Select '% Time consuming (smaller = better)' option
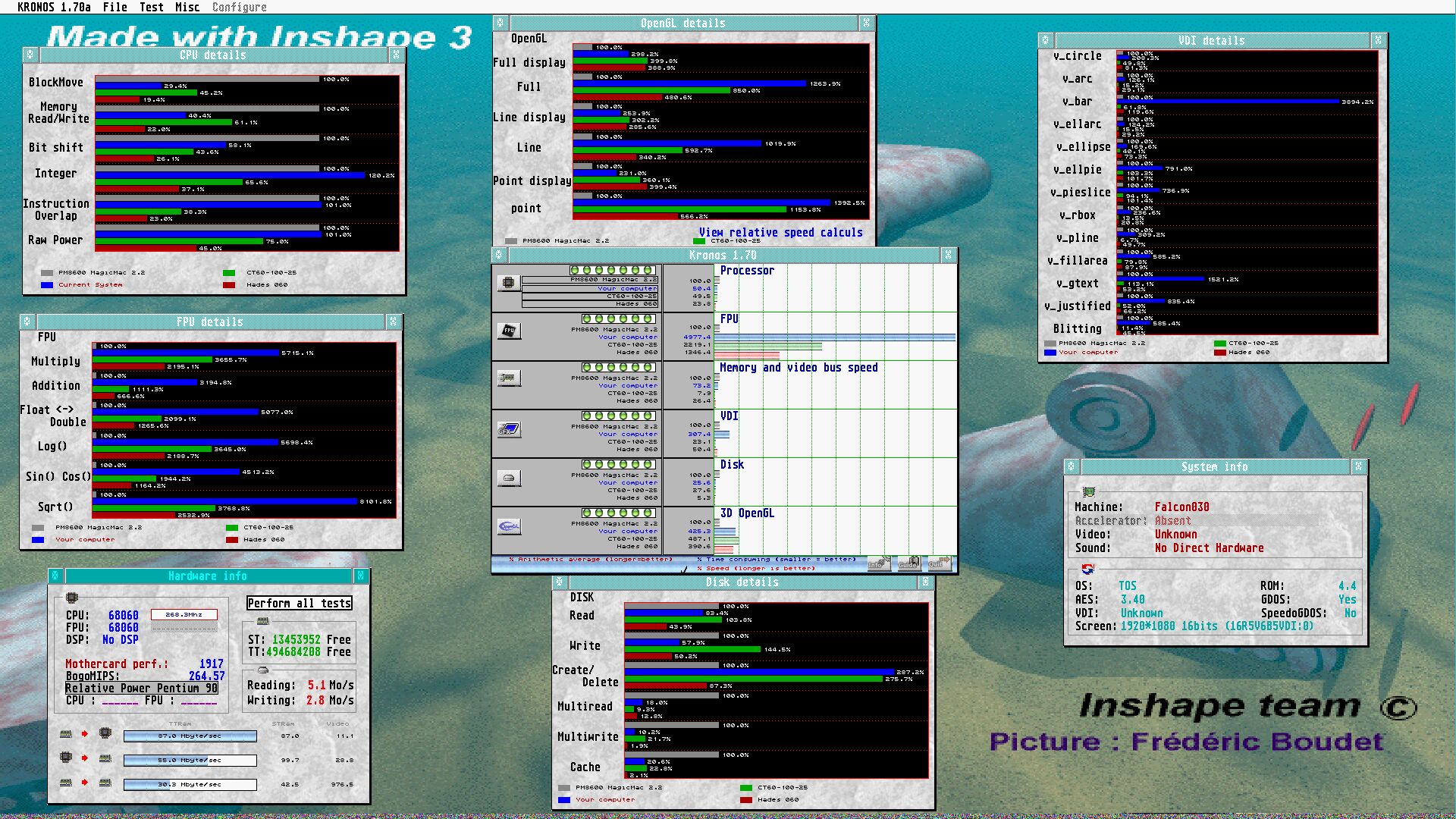Screen dimensions: 1456x819 point(776,560)
